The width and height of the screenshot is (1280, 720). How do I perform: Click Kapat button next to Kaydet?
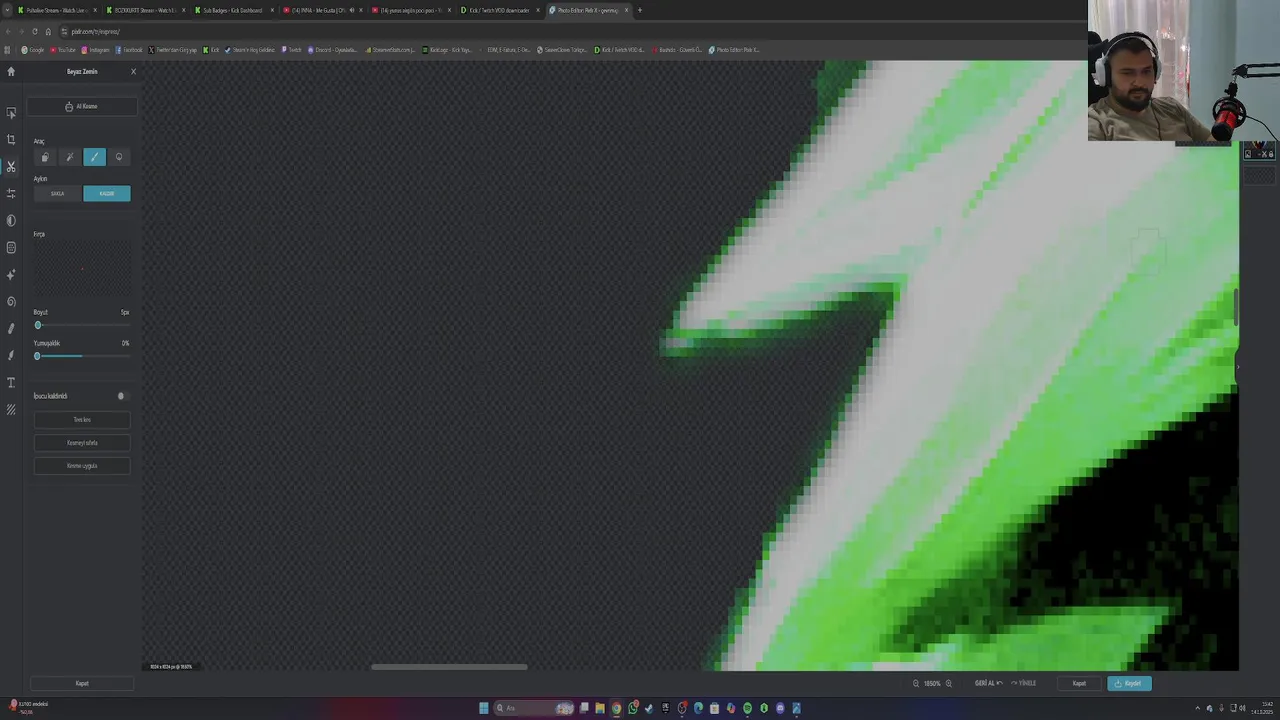(x=1079, y=684)
